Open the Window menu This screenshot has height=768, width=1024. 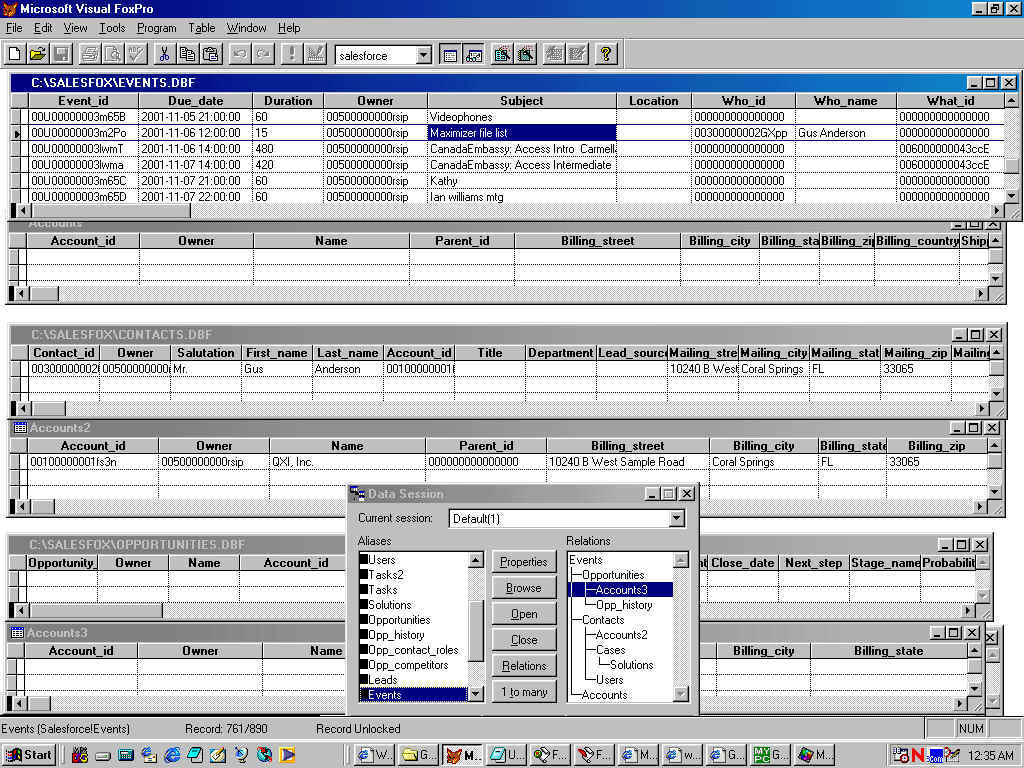pos(246,28)
